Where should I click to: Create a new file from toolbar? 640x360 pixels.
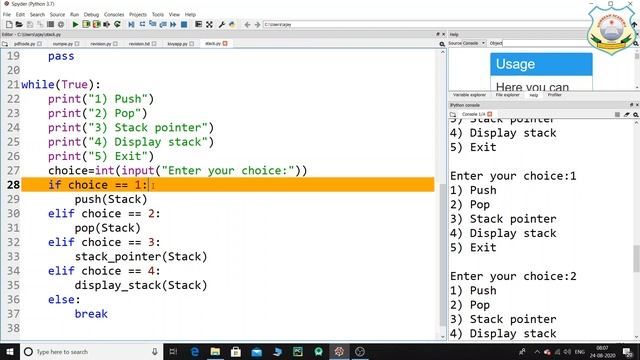coord(9,24)
